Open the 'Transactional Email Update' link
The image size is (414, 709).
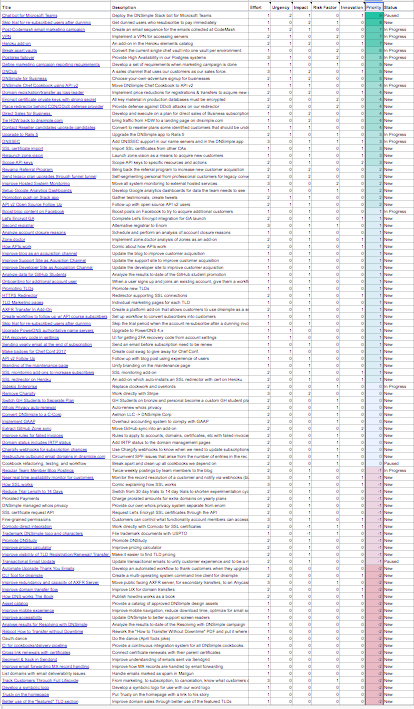(x=28, y=561)
